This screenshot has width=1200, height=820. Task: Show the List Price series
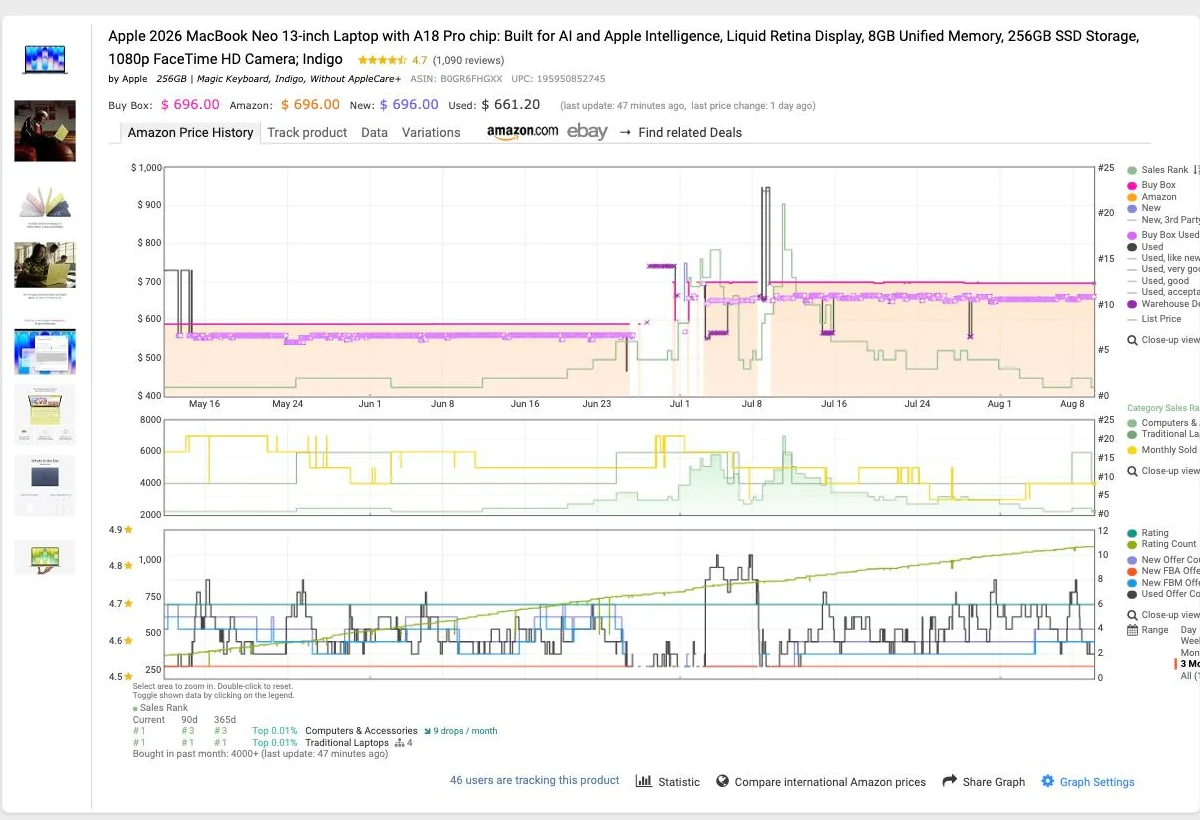coord(1154,319)
